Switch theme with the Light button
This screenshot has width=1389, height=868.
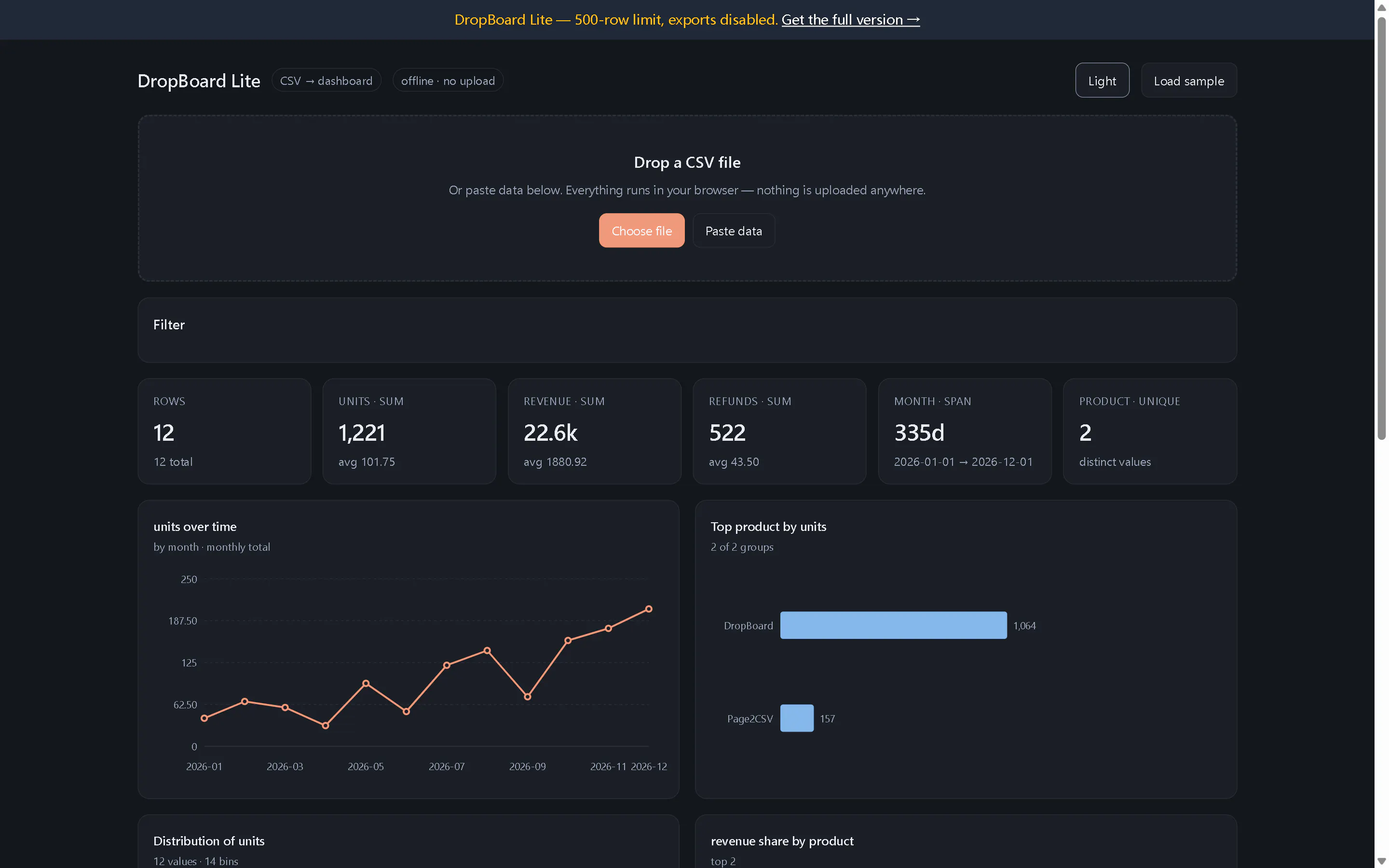pyautogui.click(x=1102, y=81)
